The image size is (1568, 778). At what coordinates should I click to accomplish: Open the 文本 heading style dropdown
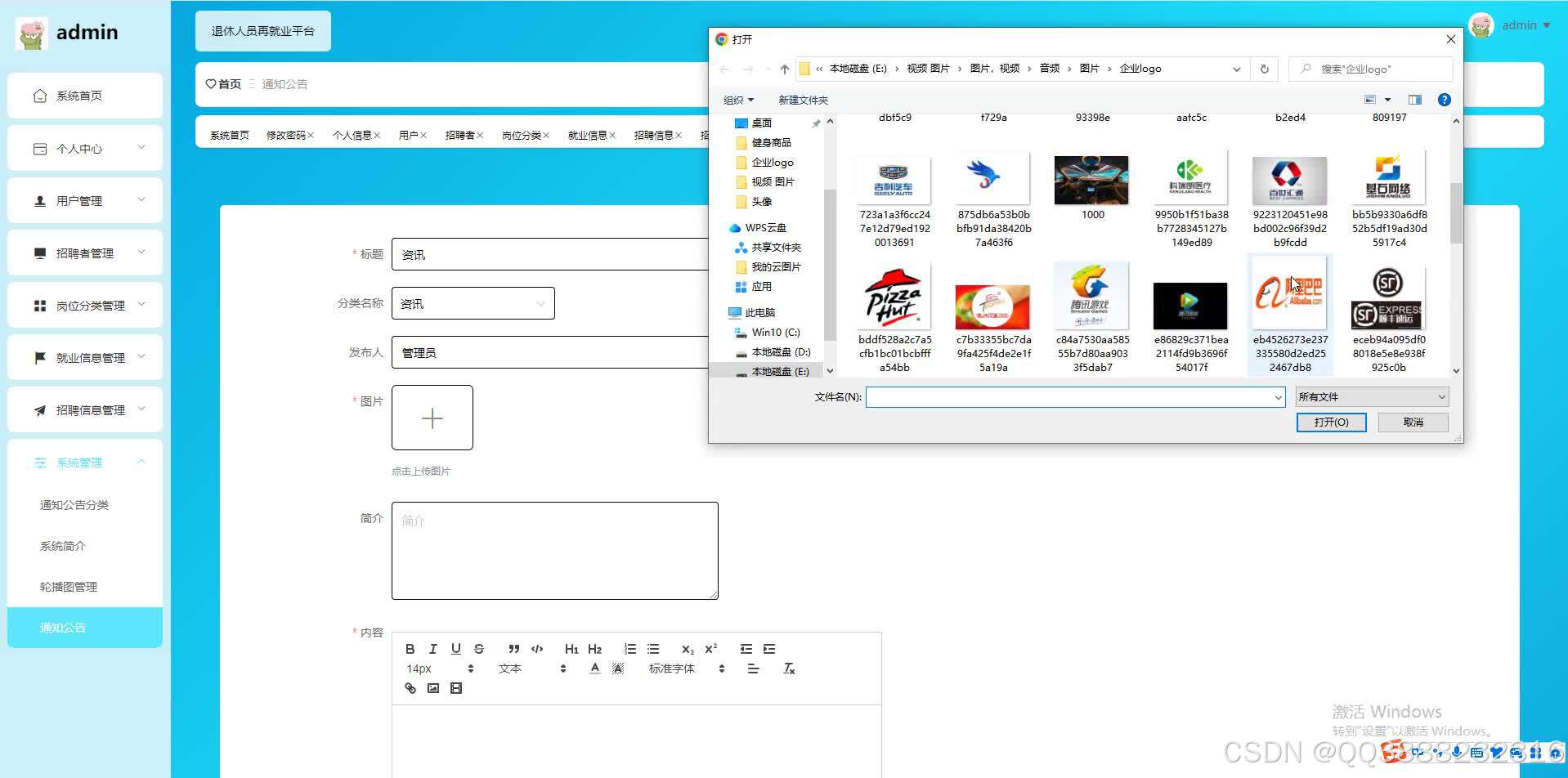pyautogui.click(x=532, y=668)
